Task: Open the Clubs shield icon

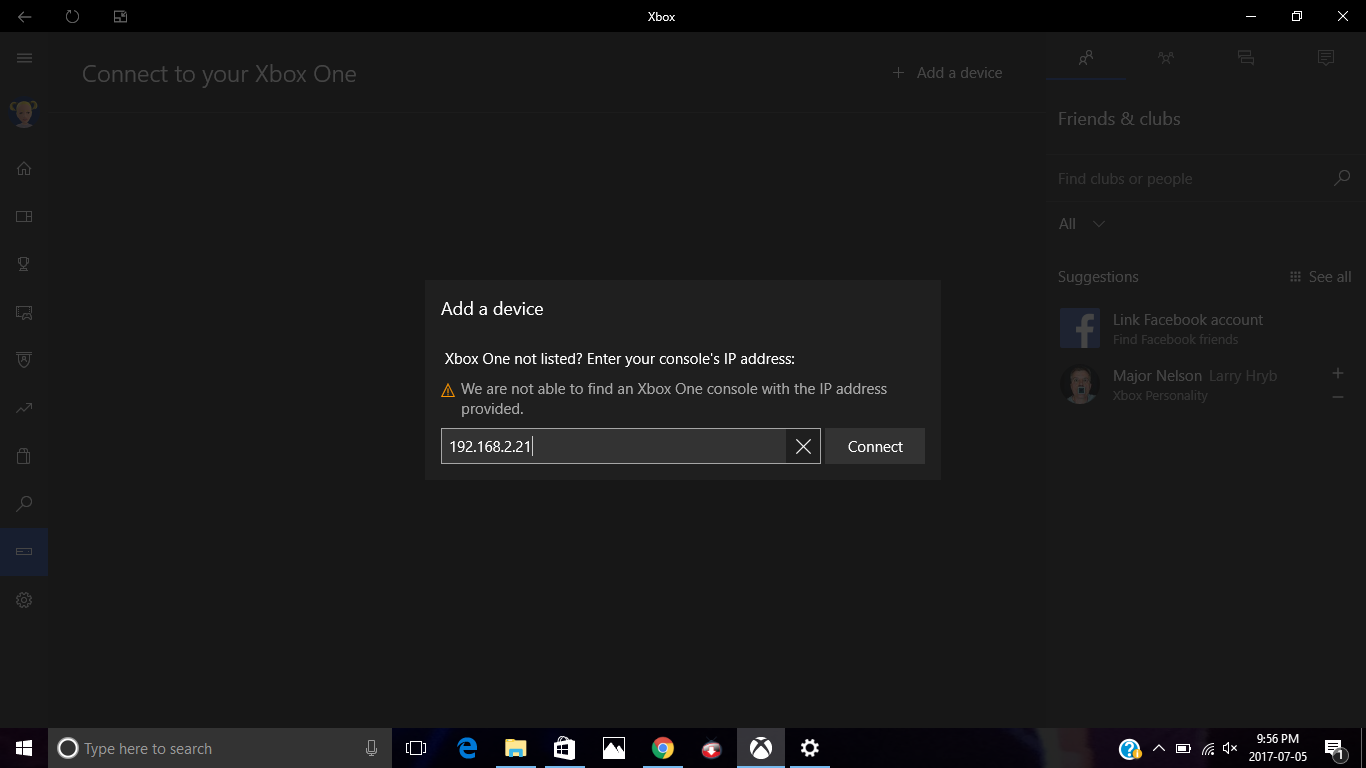Action: click(x=24, y=360)
